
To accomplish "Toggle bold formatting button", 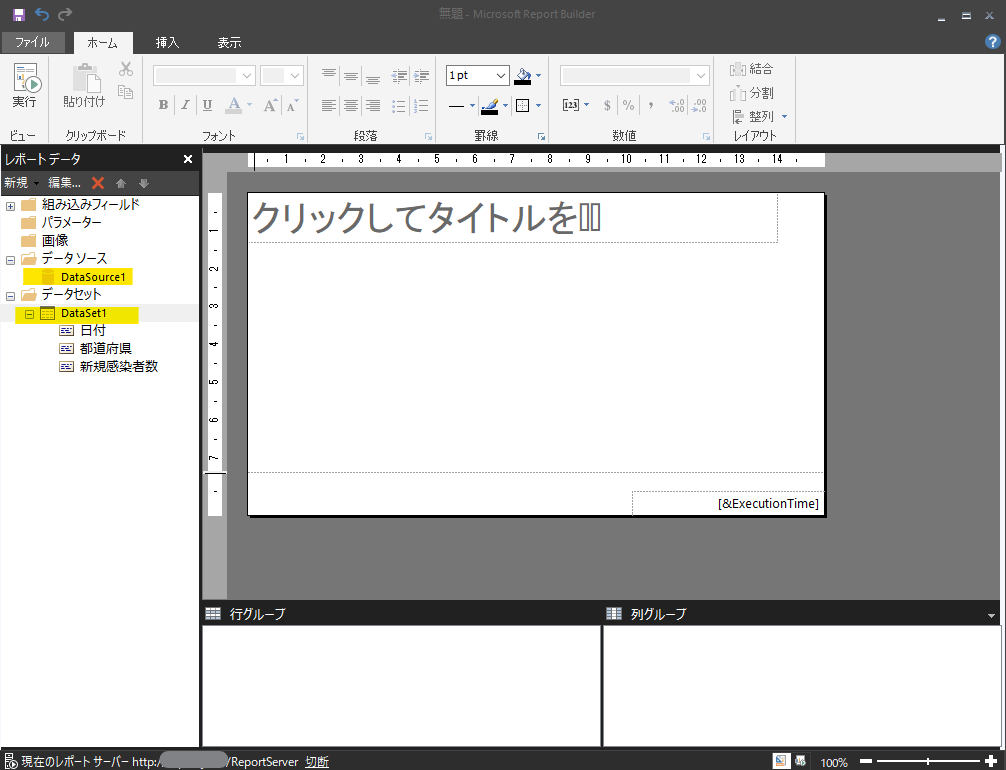I will click(x=163, y=105).
